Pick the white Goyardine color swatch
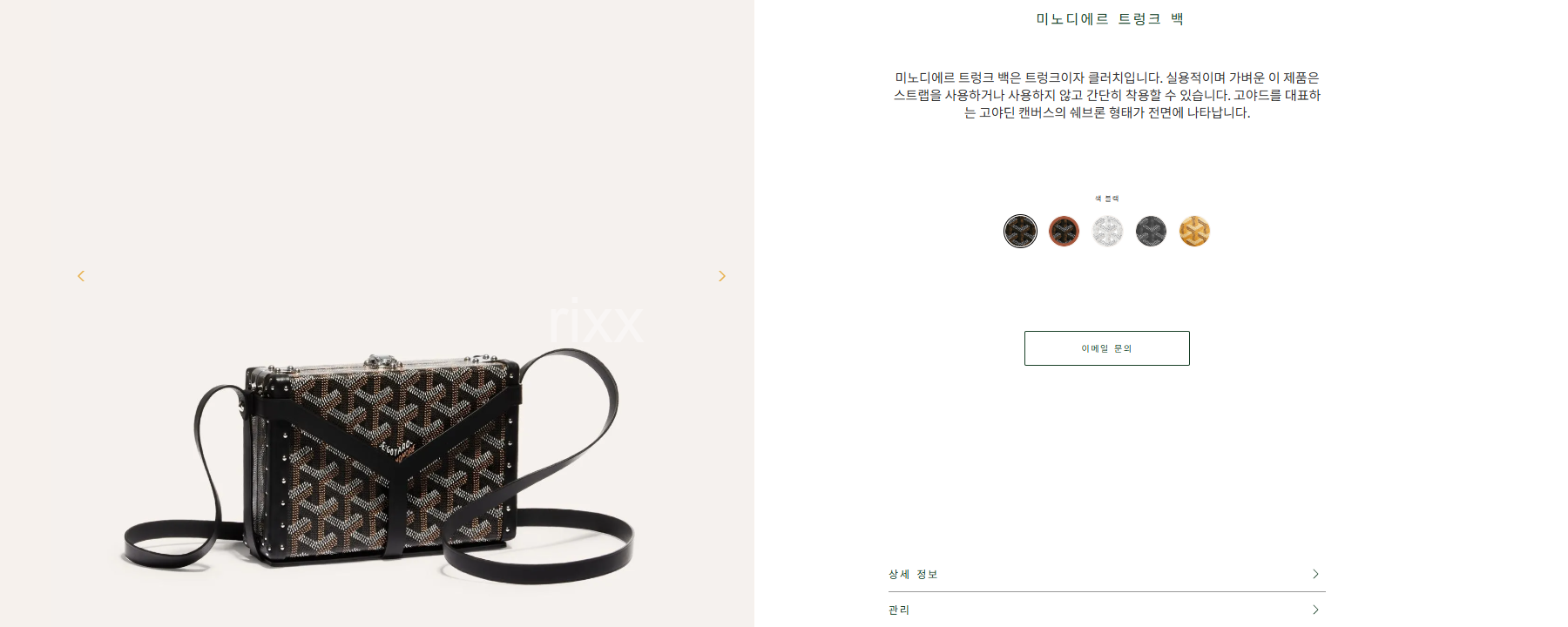 (x=1107, y=232)
